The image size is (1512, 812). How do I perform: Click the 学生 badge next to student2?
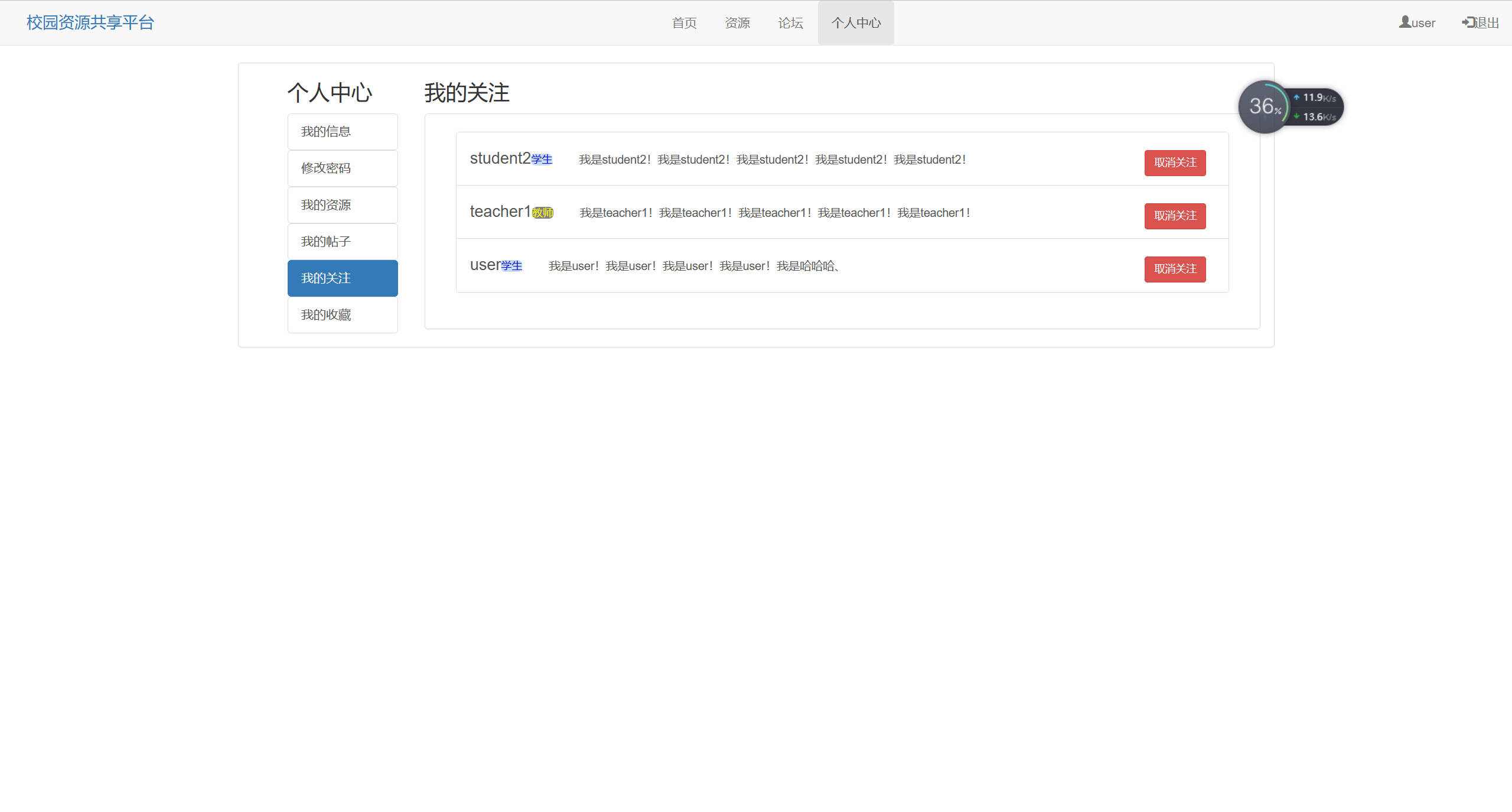coord(542,160)
